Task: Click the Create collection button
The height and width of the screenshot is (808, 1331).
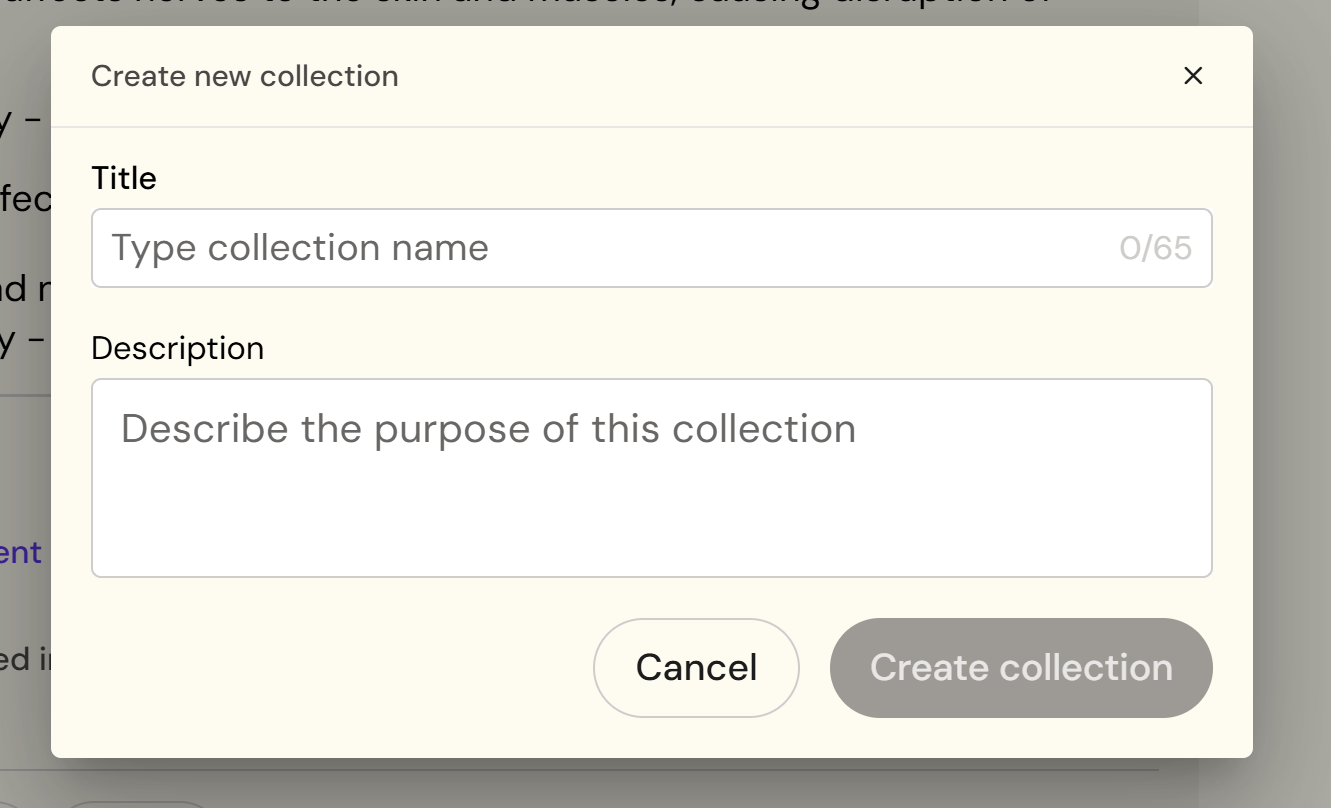Action: [1021, 668]
